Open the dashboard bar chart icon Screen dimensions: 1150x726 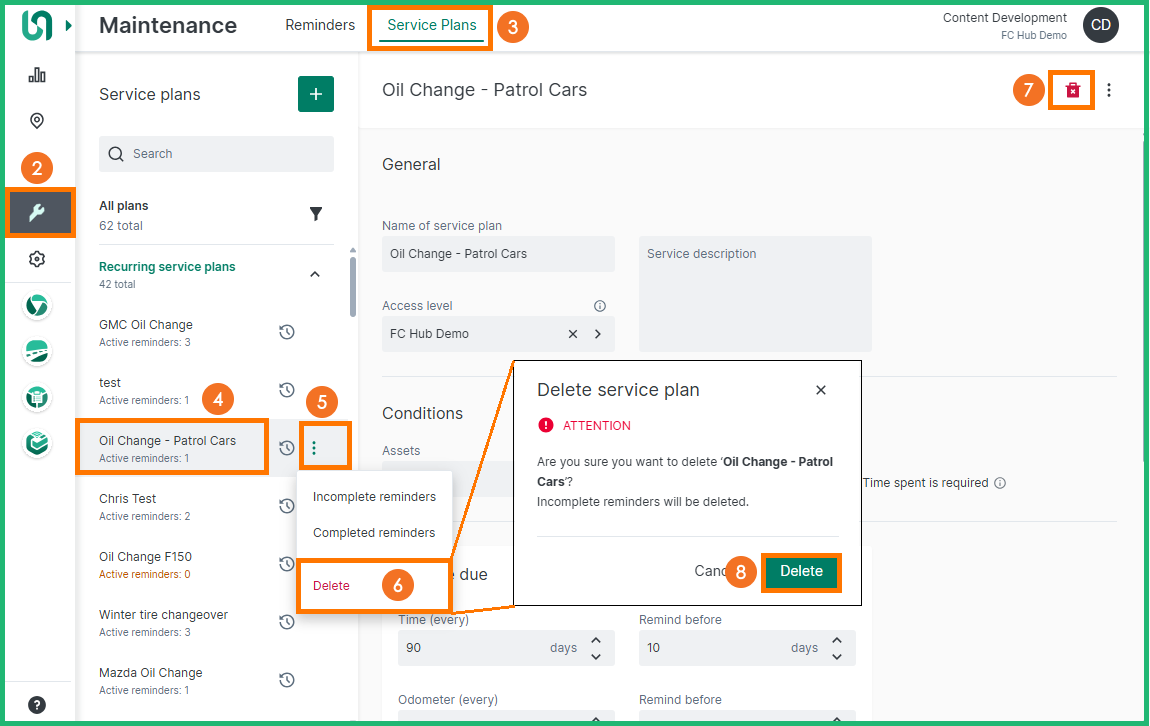coord(37,75)
